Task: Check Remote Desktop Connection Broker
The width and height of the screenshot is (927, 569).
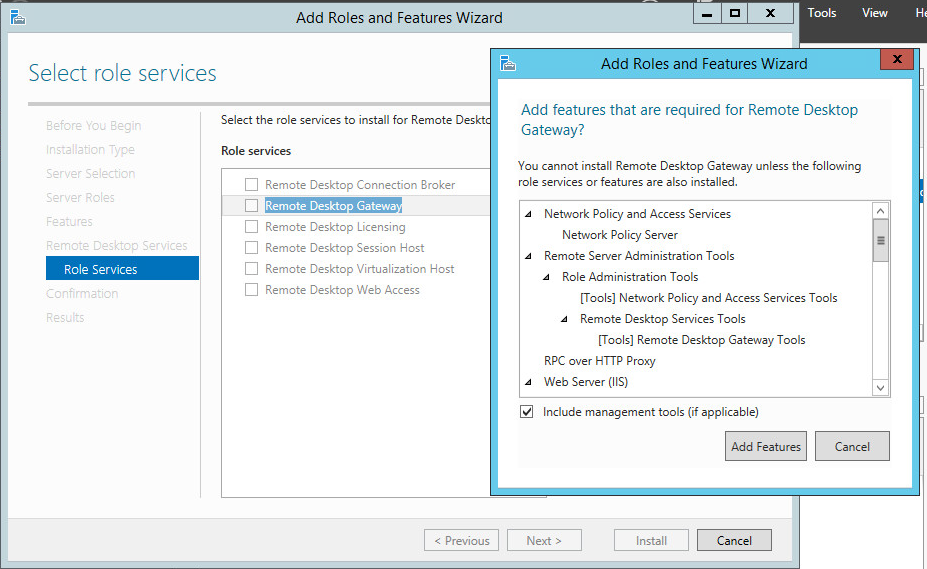Action: click(x=252, y=185)
